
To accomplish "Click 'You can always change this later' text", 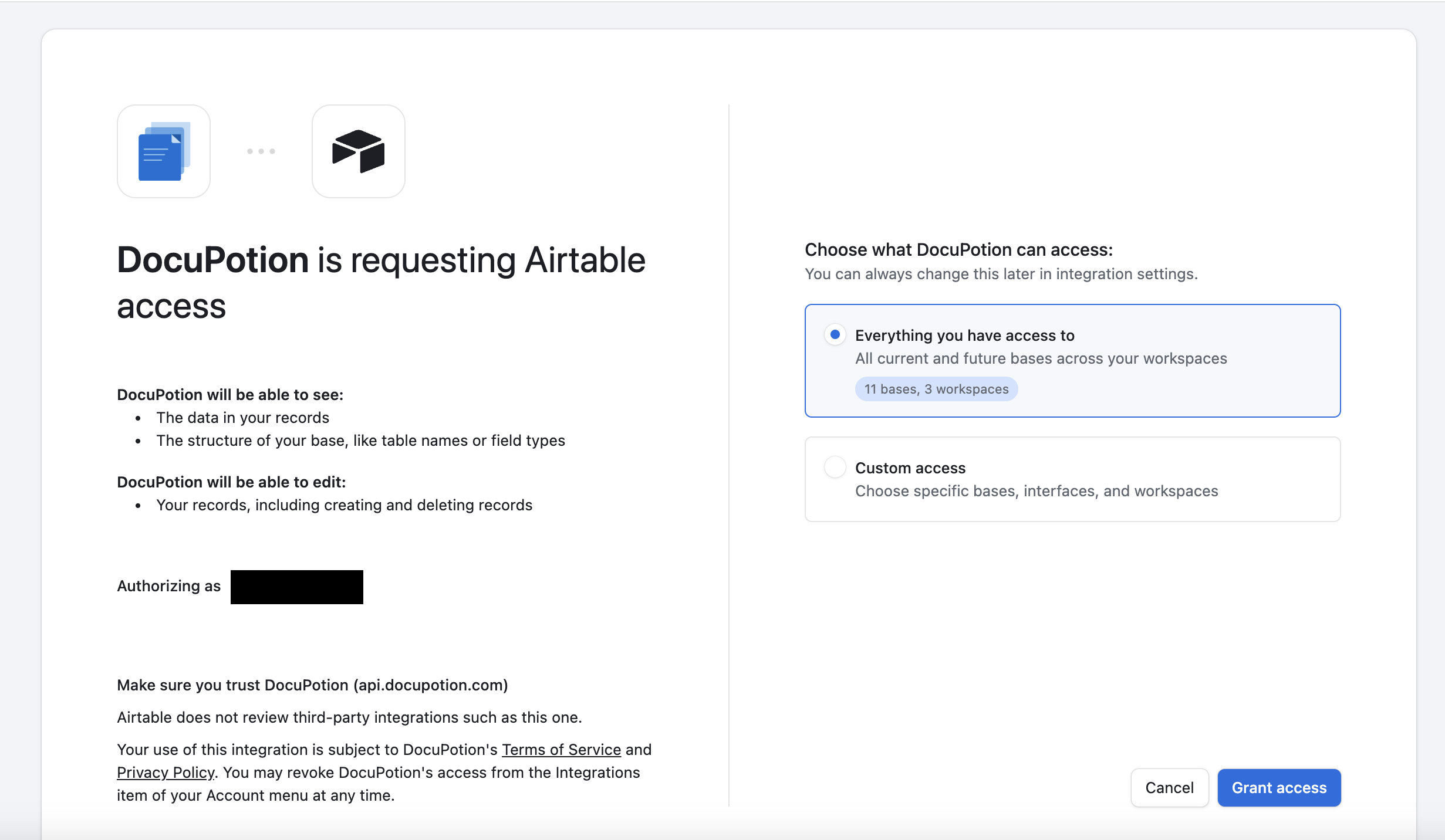I will [x=1001, y=274].
